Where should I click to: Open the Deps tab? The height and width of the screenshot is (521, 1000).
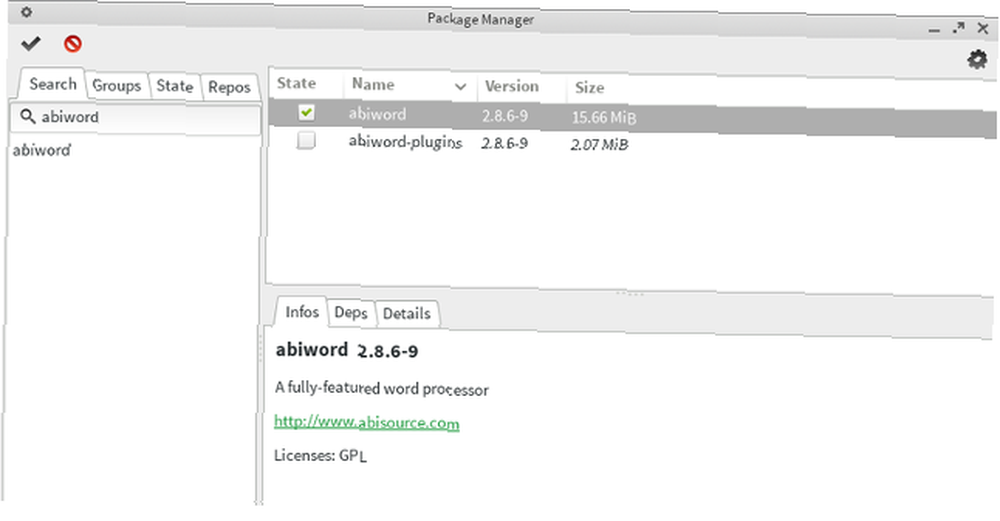click(351, 312)
